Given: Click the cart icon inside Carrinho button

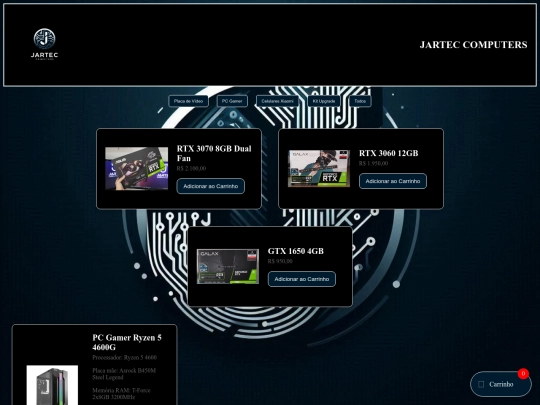Looking at the screenshot, I should pos(481,384).
